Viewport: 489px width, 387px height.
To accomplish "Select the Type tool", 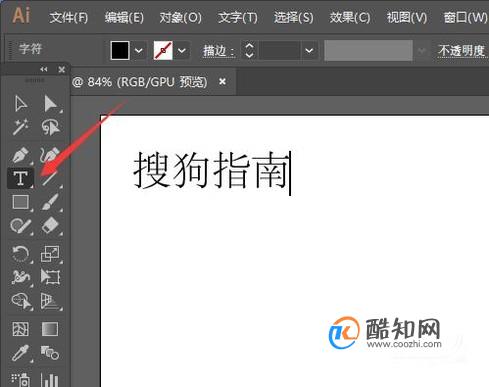I will [20, 178].
